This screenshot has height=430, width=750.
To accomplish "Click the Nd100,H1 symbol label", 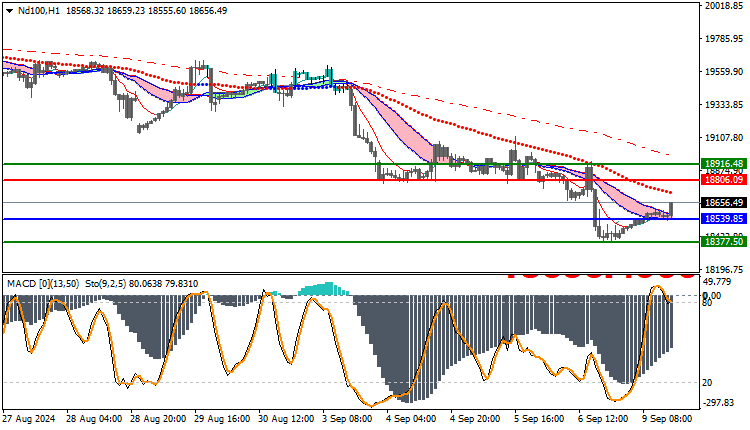I will pos(39,11).
